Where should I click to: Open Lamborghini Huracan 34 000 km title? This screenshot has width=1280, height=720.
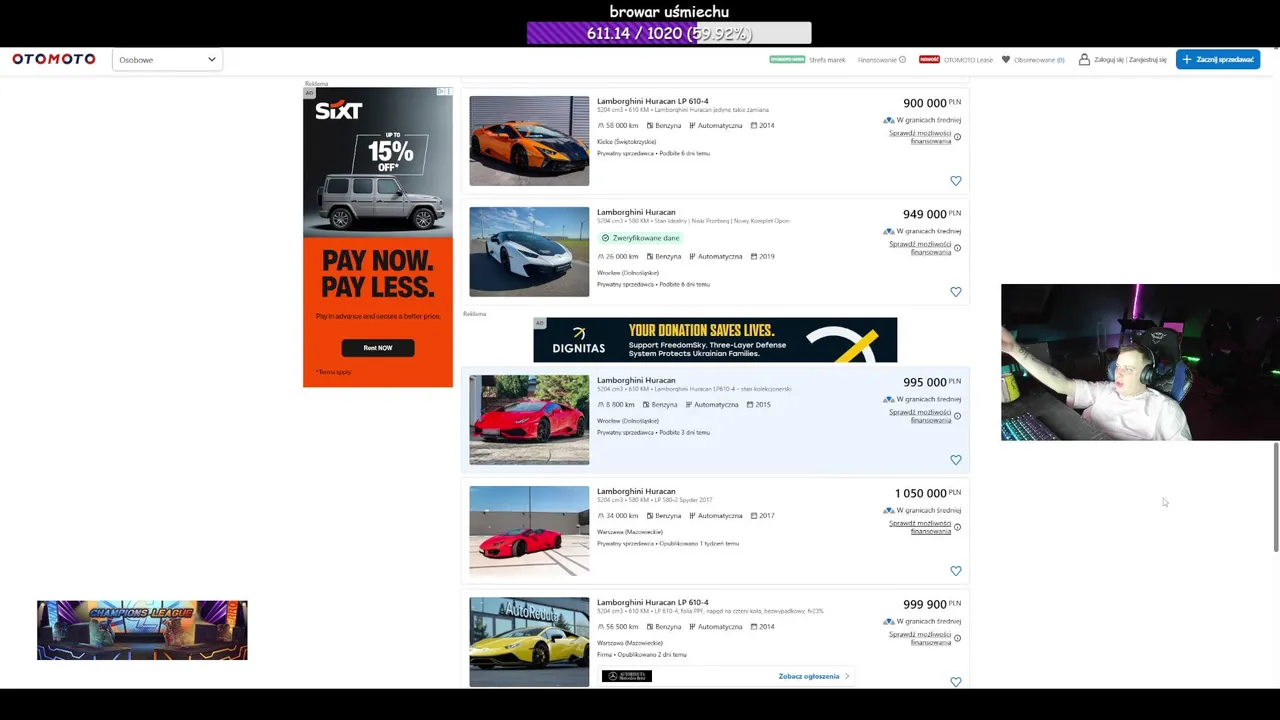(x=636, y=491)
